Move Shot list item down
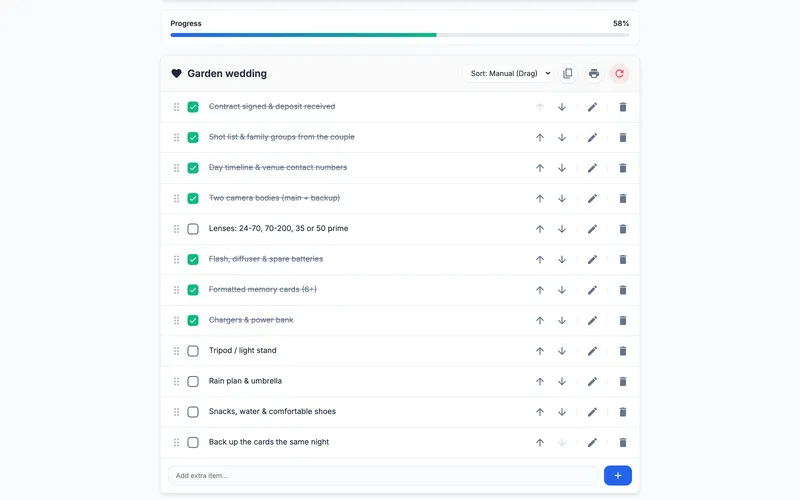This screenshot has height=500, width=800. (562, 137)
